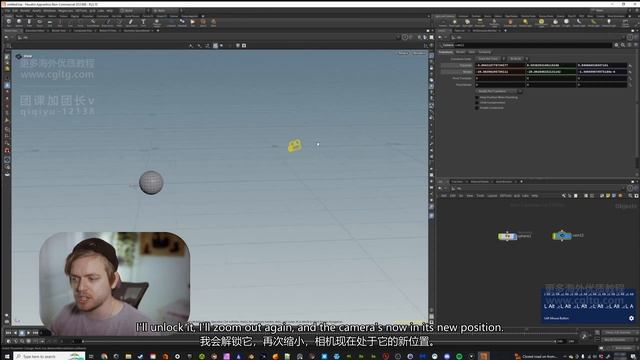Click the yellow sticky note icon in network editor
This screenshot has width=640, height=360.
coord(608,196)
